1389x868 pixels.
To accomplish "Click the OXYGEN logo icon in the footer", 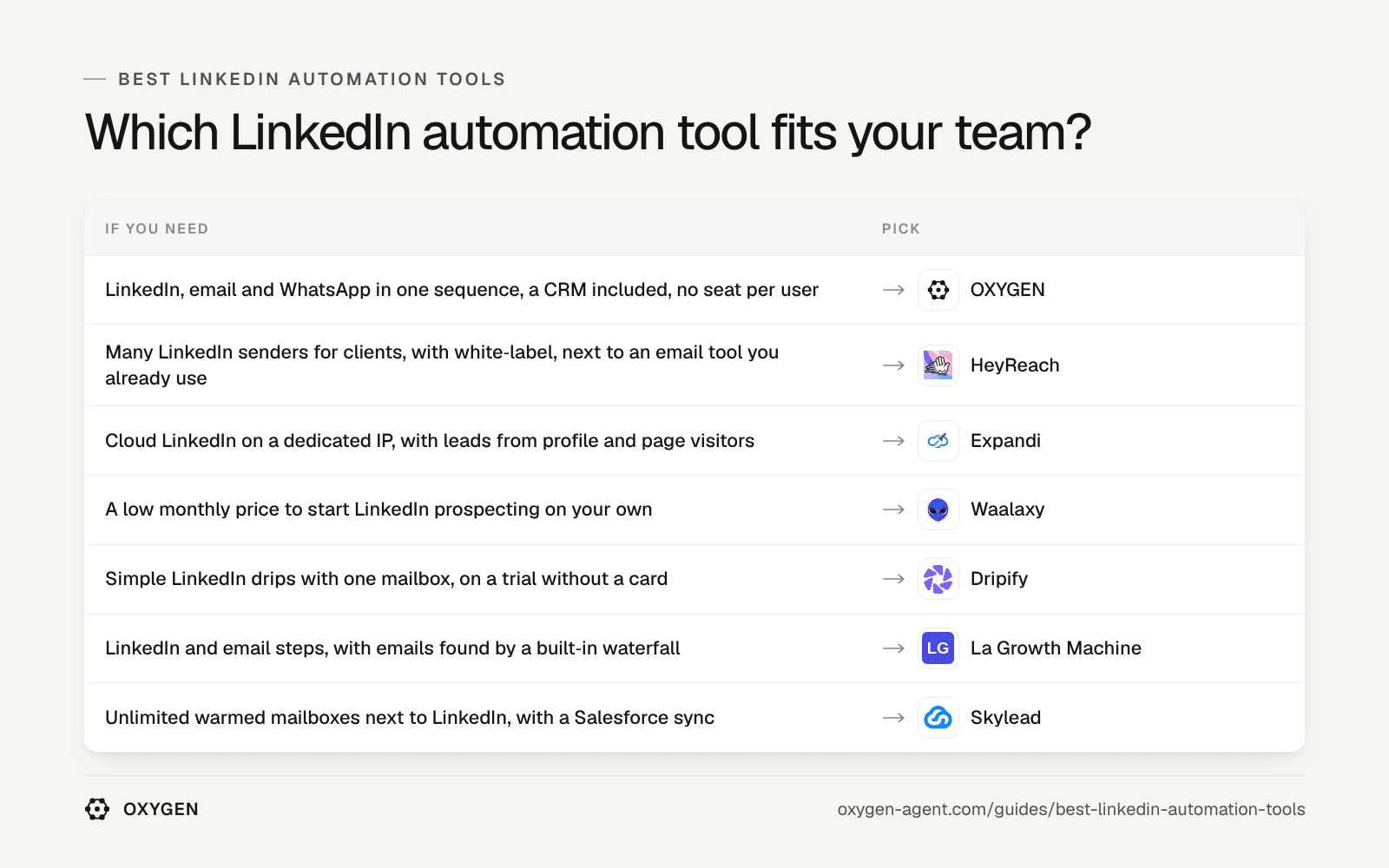I will coord(97,809).
